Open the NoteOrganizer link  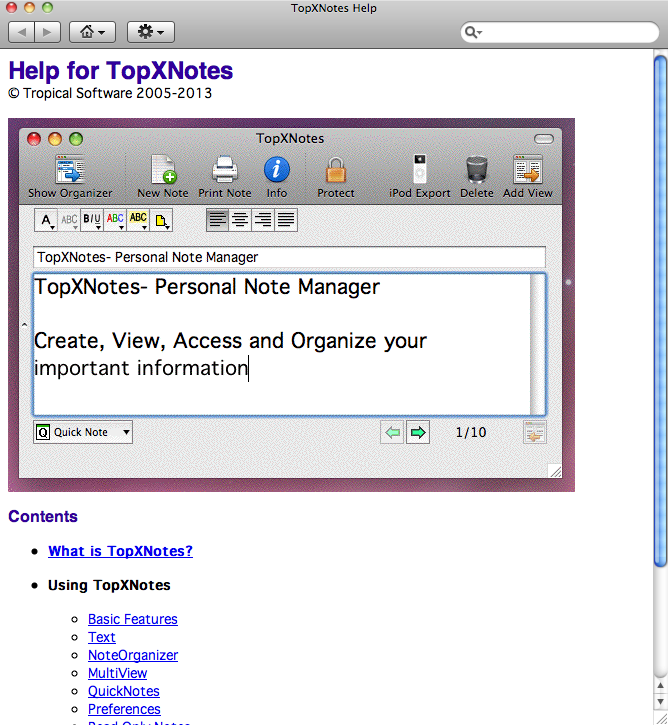tap(133, 655)
